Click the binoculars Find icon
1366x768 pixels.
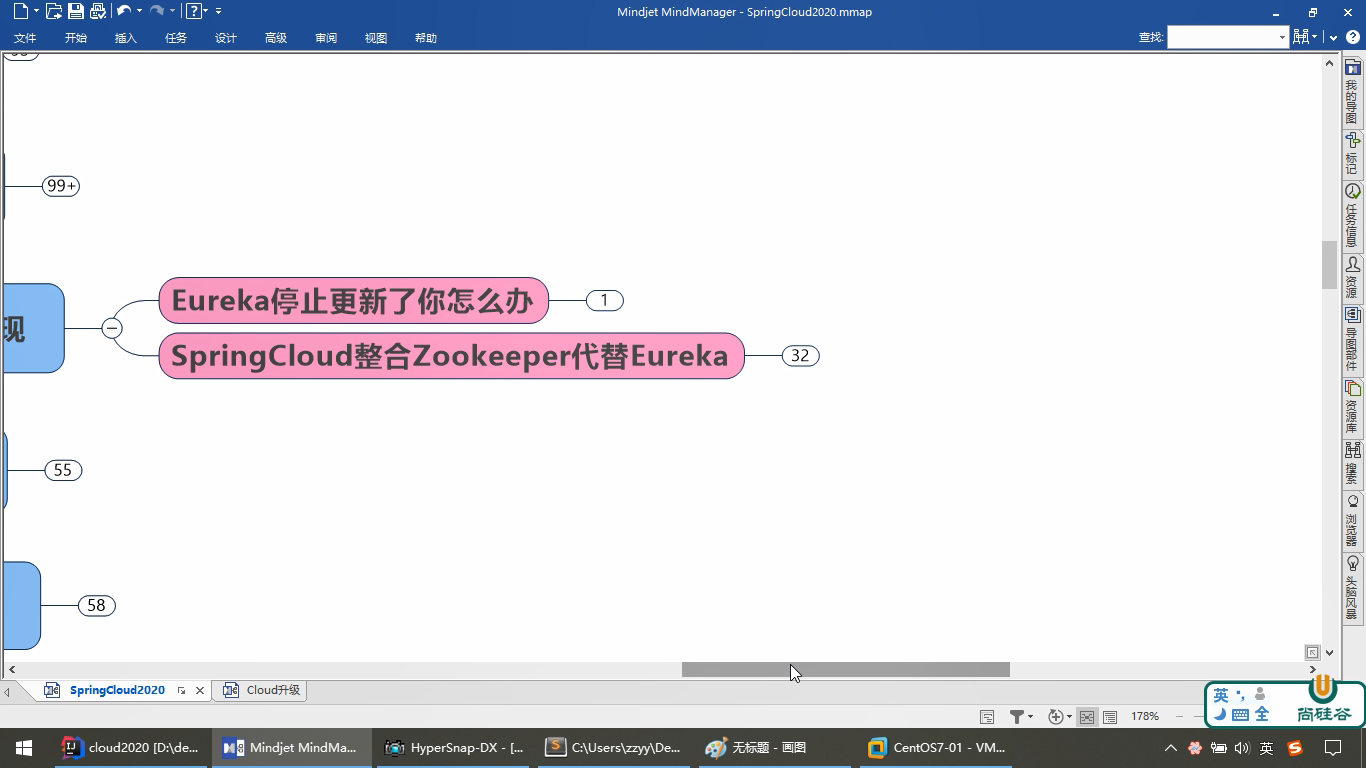coord(1301,37)
